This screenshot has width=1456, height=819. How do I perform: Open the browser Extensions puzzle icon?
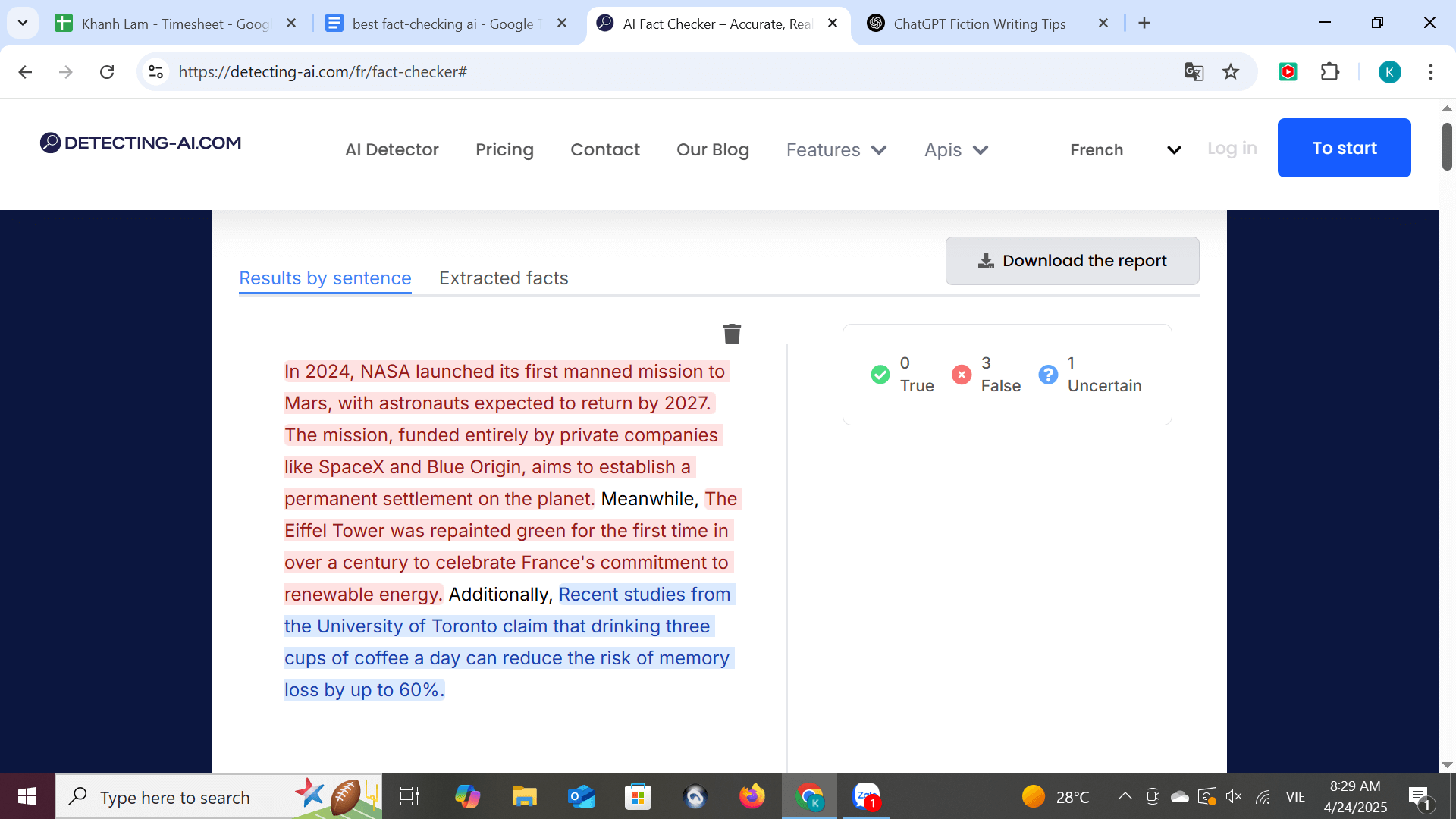[1330, 72]
